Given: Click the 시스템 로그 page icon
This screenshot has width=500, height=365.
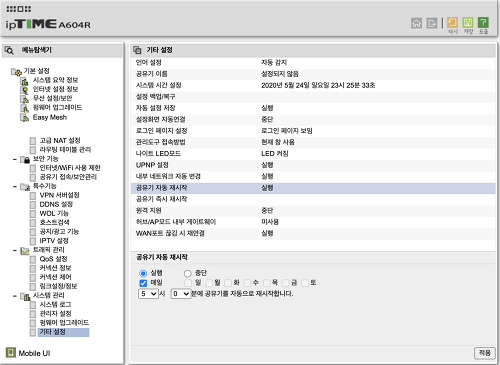Looking at the screenshot, I should tap(33, 305).
